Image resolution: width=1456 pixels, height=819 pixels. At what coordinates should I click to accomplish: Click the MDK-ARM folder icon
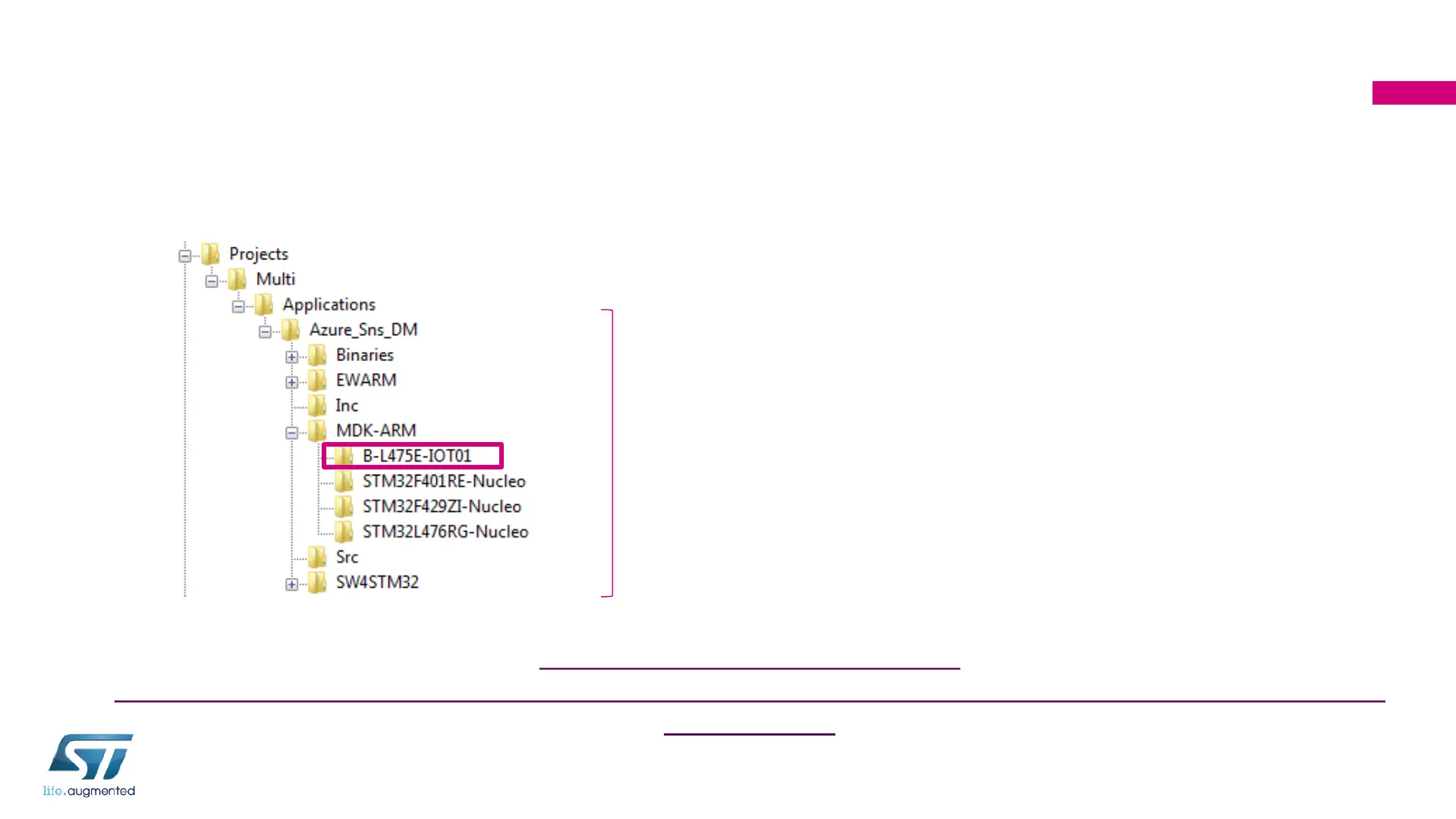point(317,431)
